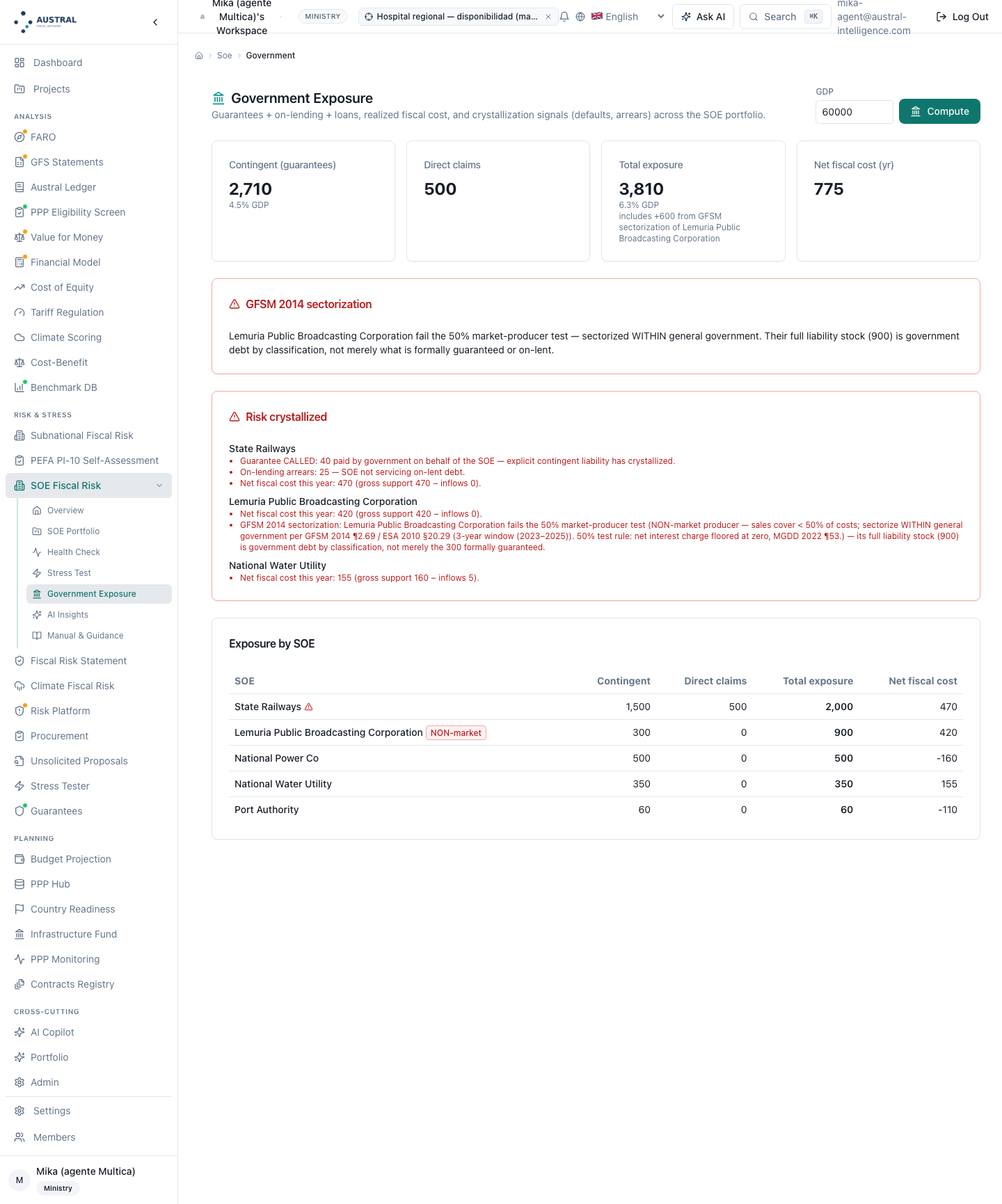1002x1204 pixels.
Task: Open Members in the sidebar
Action: (x=88, y=1137)
